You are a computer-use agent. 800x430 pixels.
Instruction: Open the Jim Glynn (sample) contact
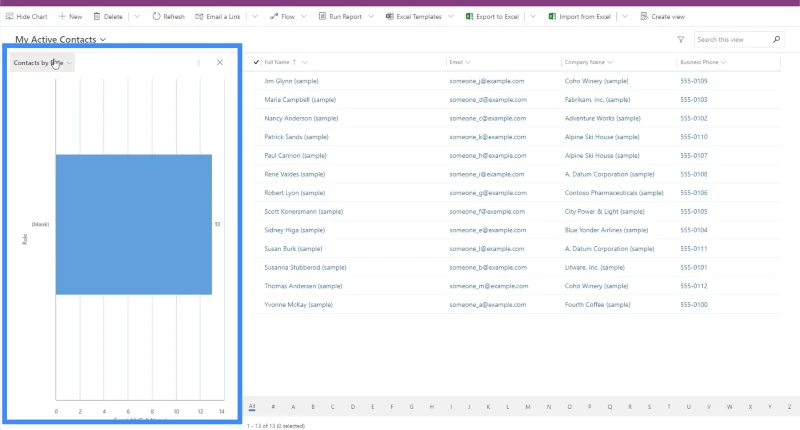(291, 81)
